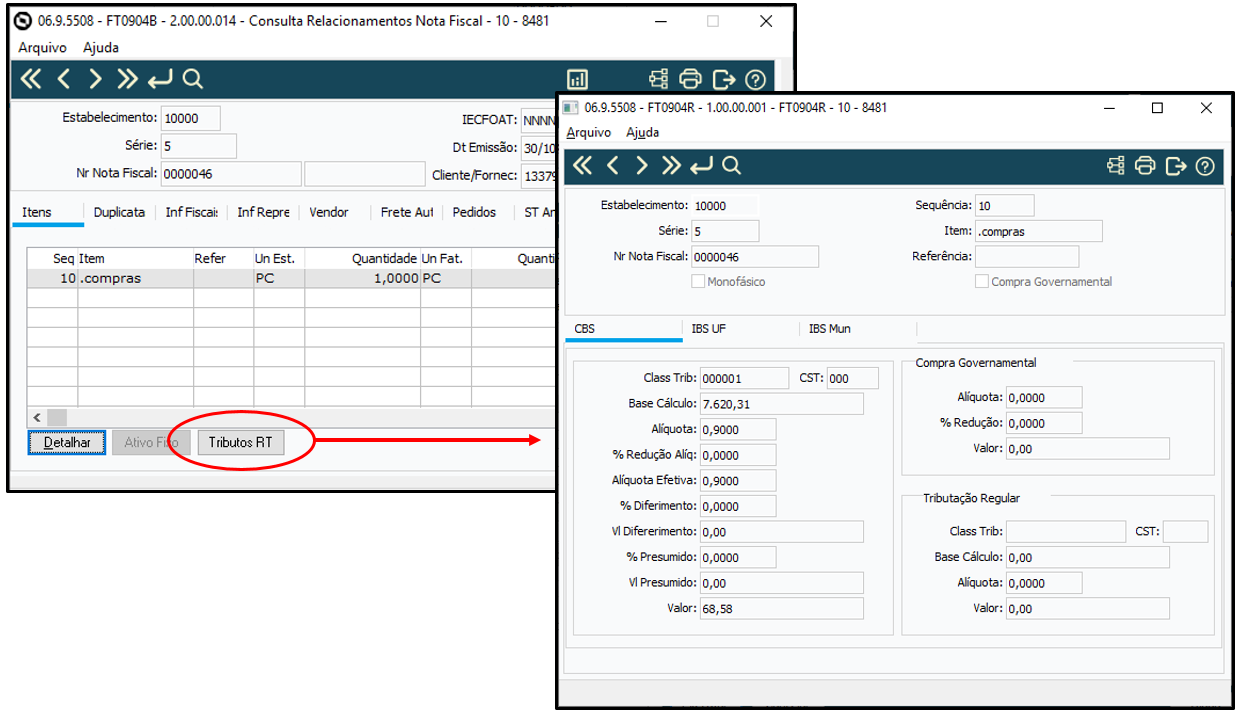Click the Base Cálculo field showing 7.620,31

click(781, 404)
